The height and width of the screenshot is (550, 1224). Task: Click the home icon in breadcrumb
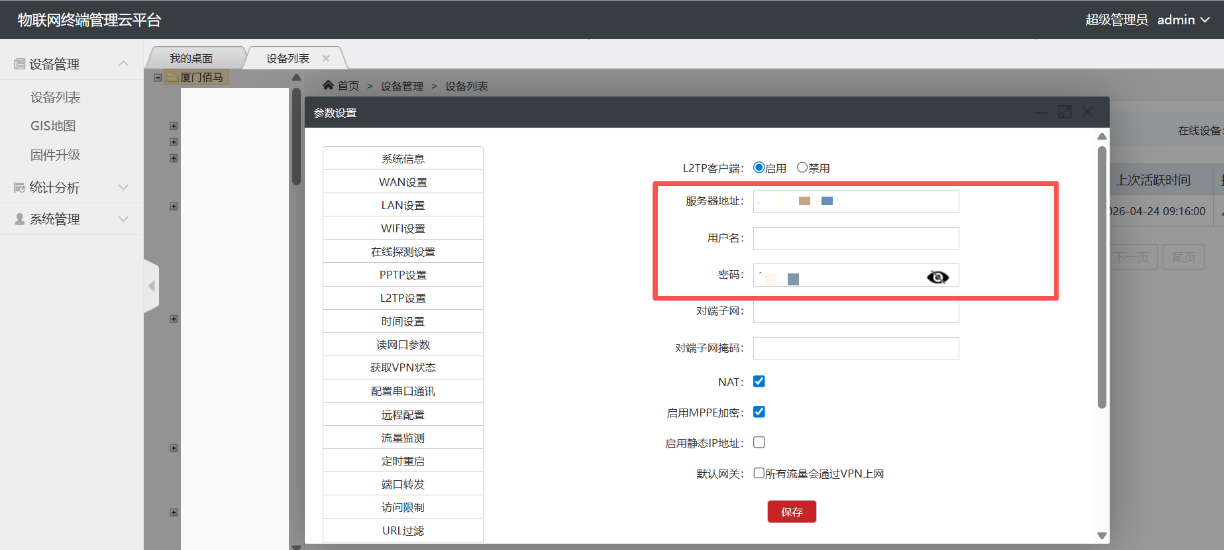click(x=328, y=86)
